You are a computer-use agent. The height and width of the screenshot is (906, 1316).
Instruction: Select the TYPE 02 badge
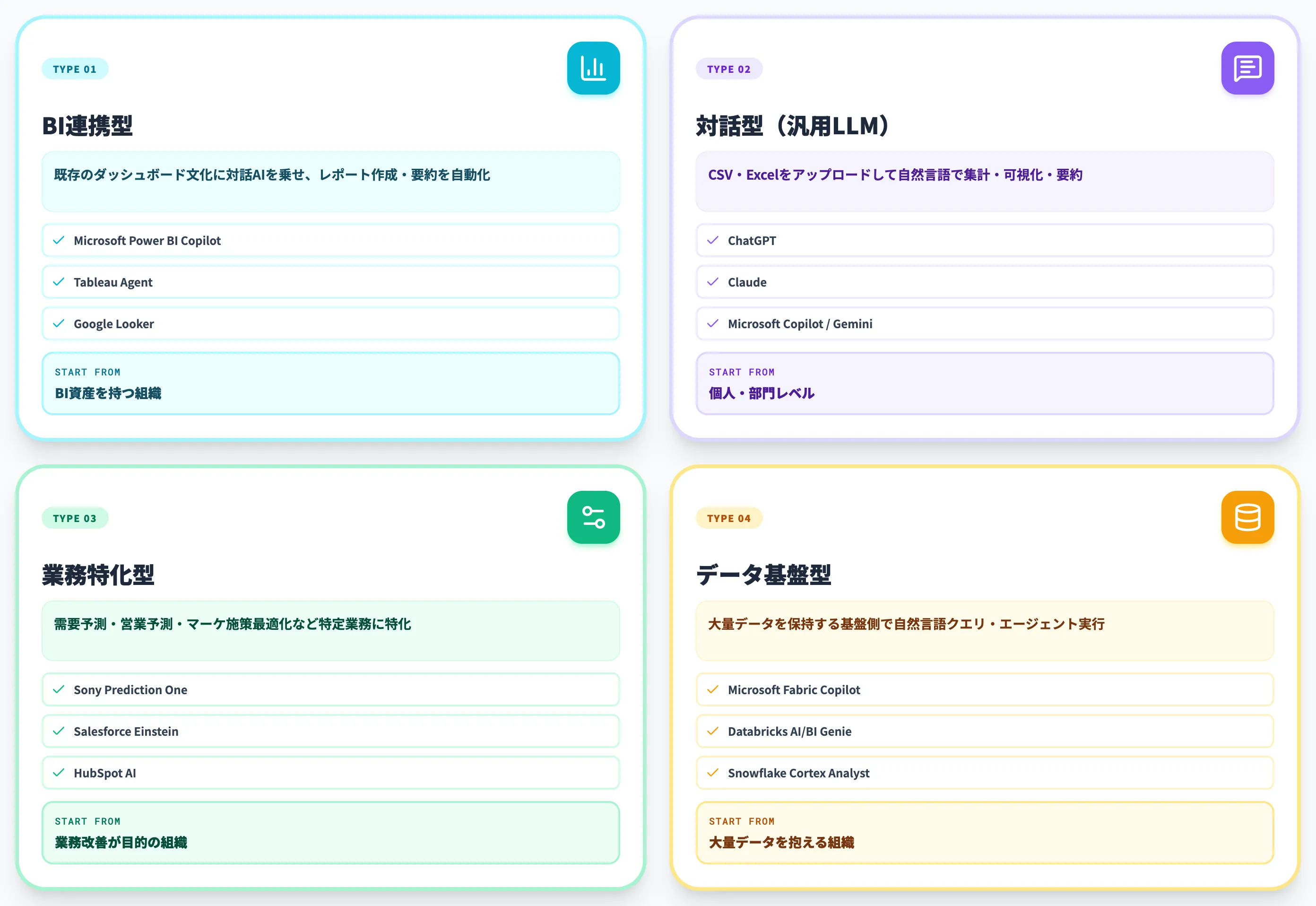(728, 69)
